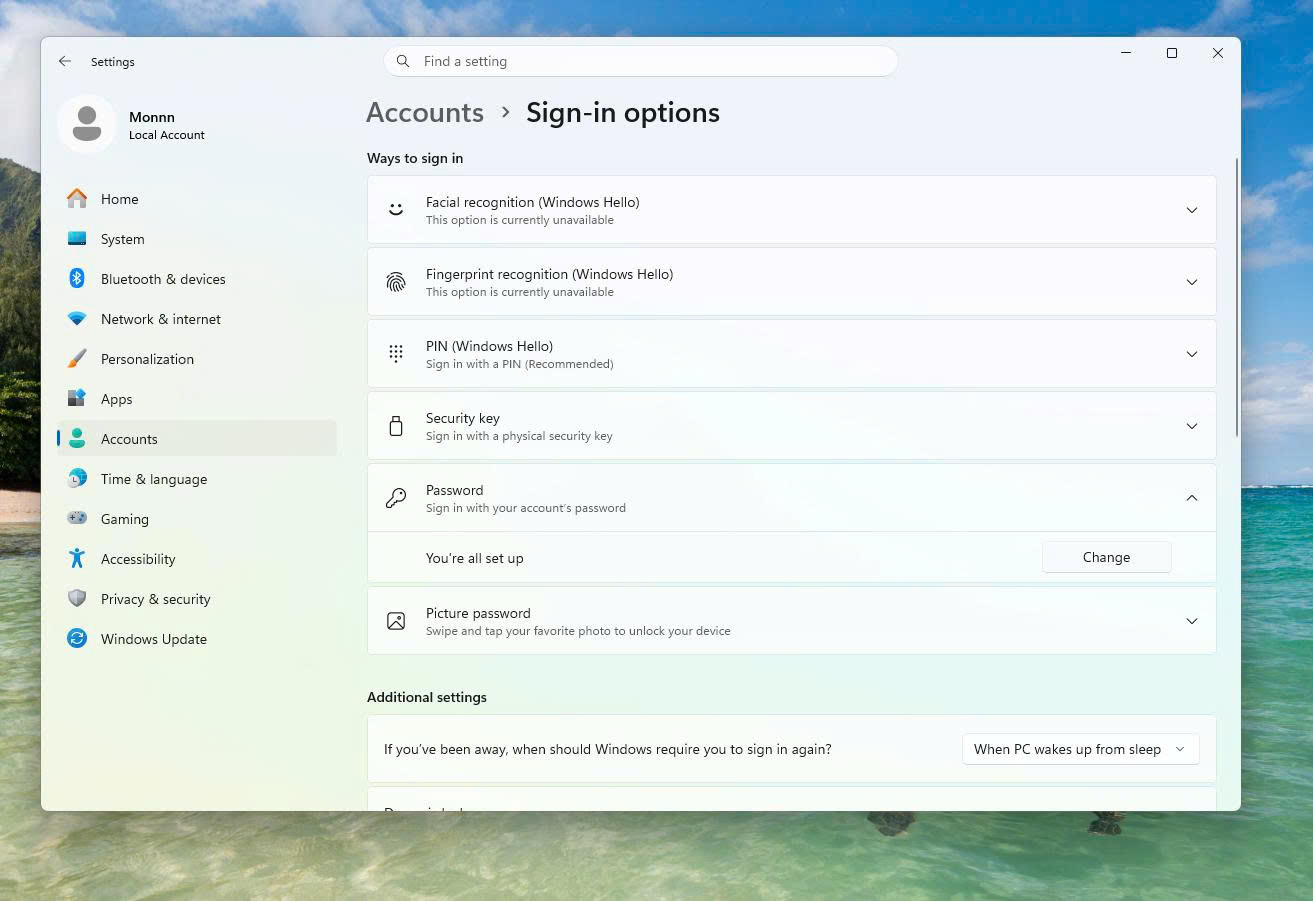Click the Home house icon
The width and height of the screenshot is (1313, 901).
tap(77, 199)
